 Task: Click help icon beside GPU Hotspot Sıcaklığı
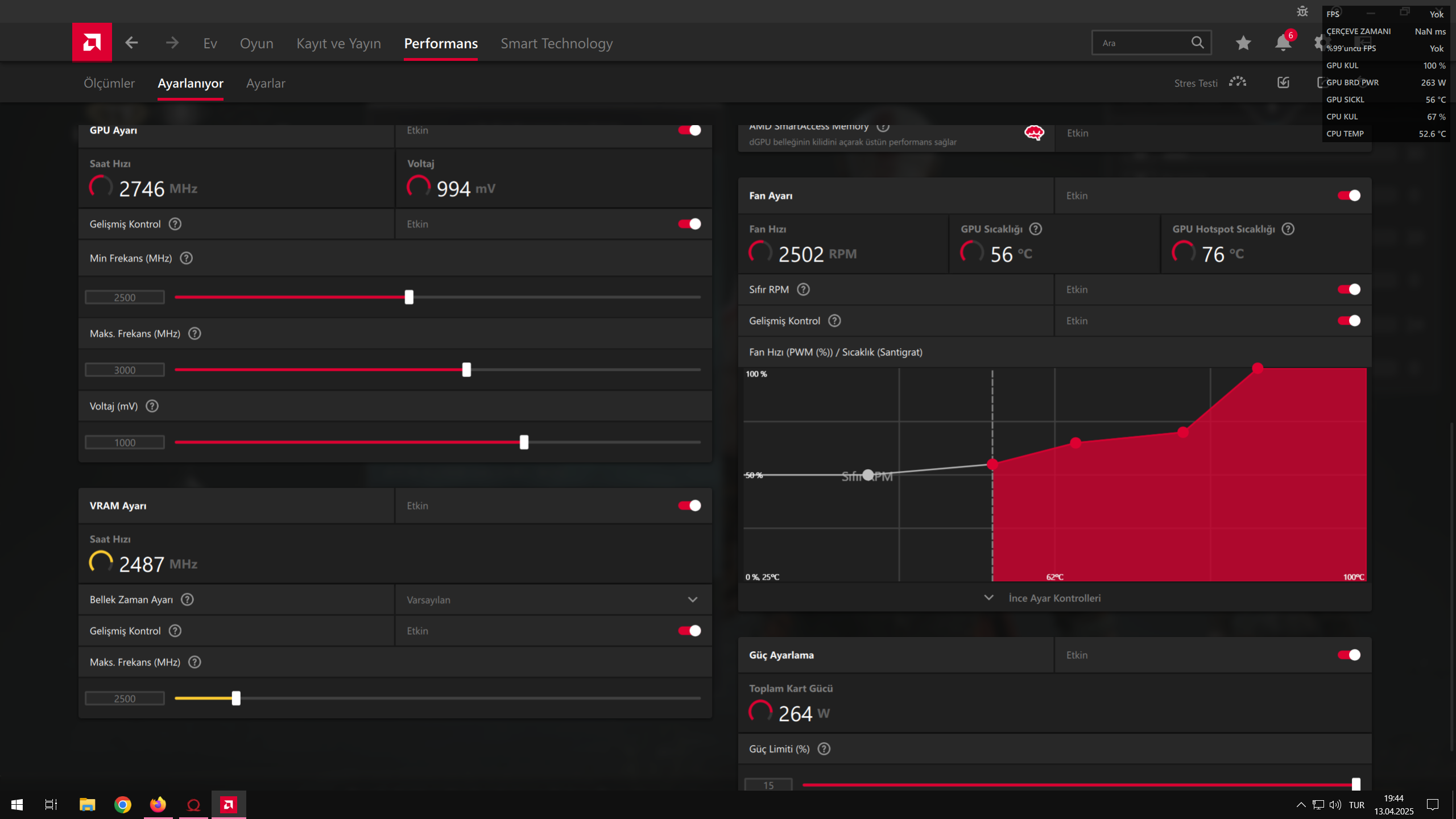[x=1288, y=229]
